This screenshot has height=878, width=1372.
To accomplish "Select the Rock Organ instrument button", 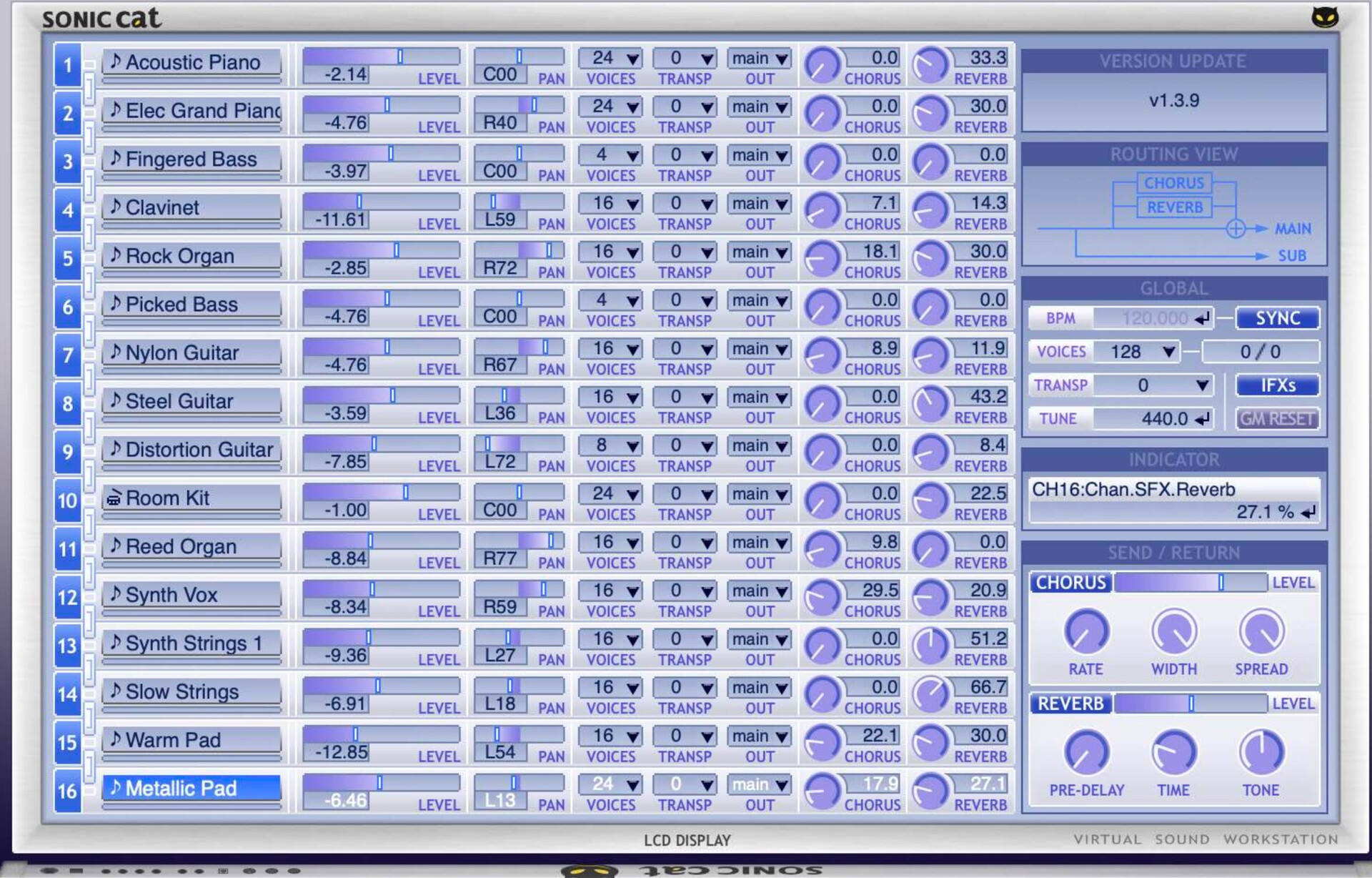I will coord(192,256).
